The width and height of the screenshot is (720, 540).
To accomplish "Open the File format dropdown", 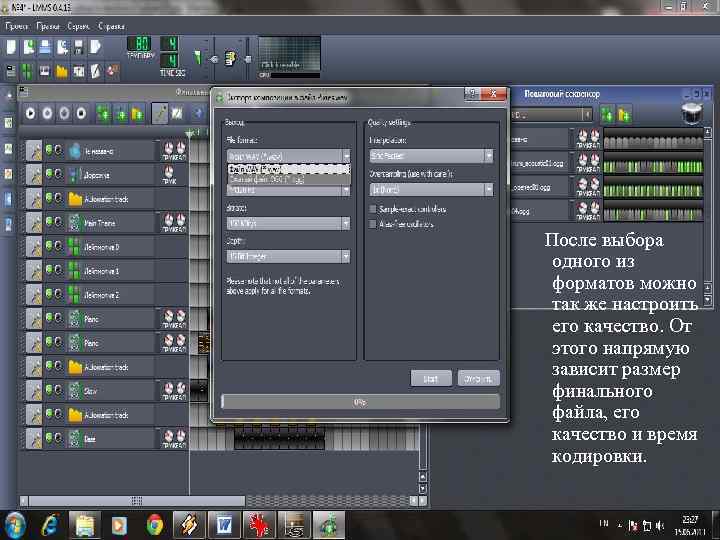I will (289, 156).
